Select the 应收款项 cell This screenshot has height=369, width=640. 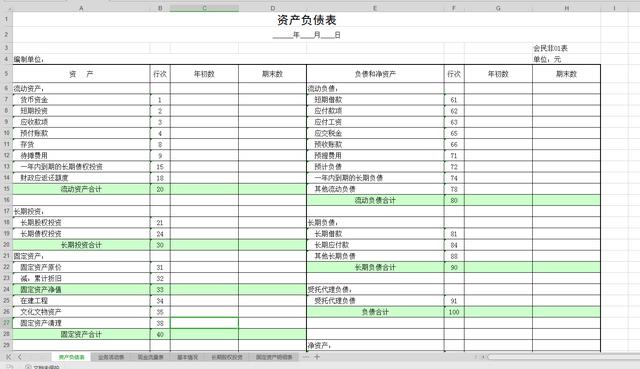click(x=81, y=122)
